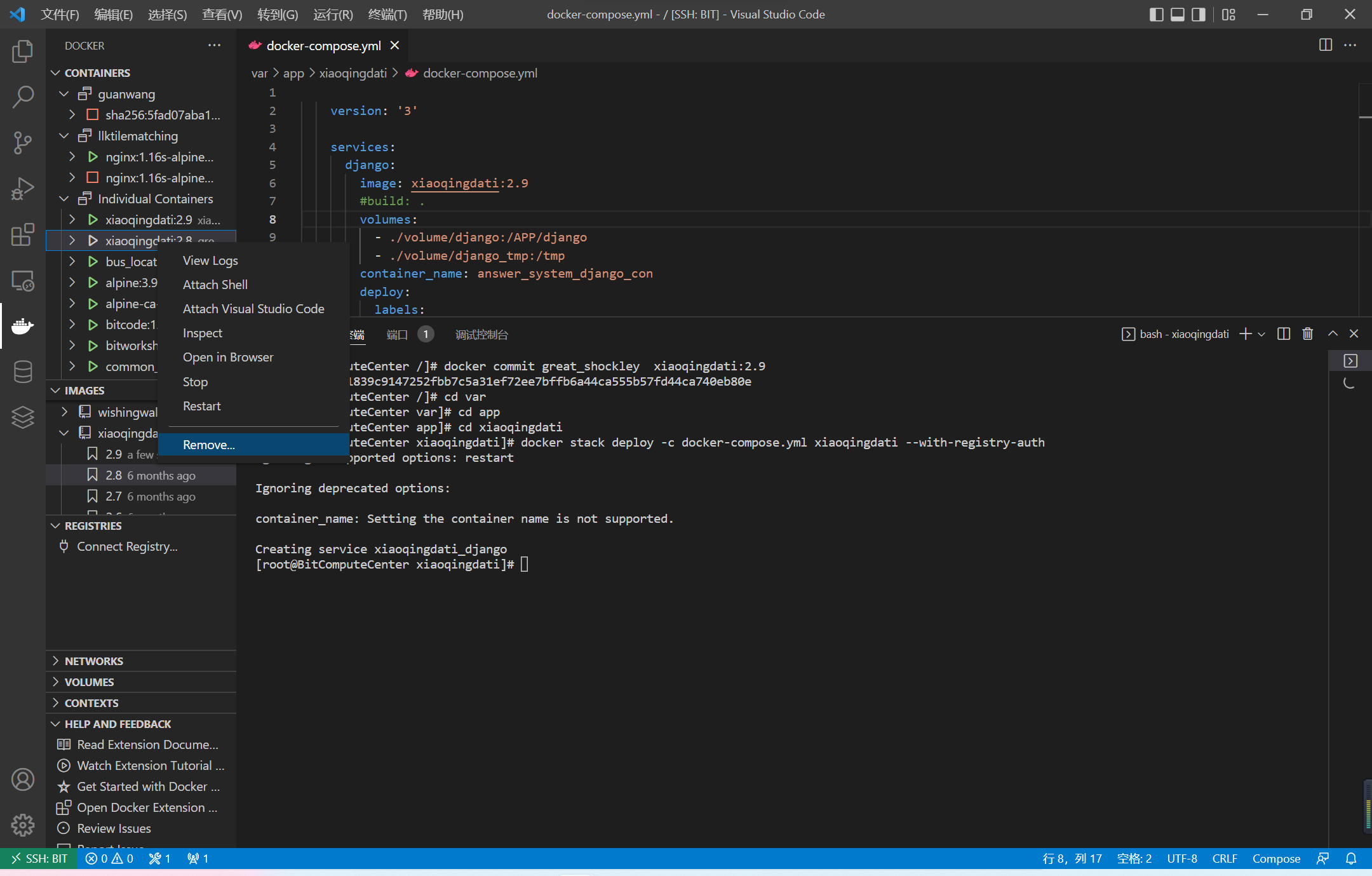Click the UTF-8 encoding in status bar
The height and width of the screenshot is (876, 1372).
1182,859
